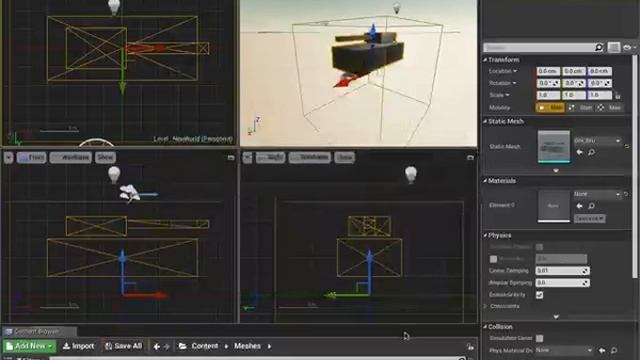Open Phys Material Override None dropdown
Image resolution: width=640 pixels, height=360 pixels.
click(564, 350)
